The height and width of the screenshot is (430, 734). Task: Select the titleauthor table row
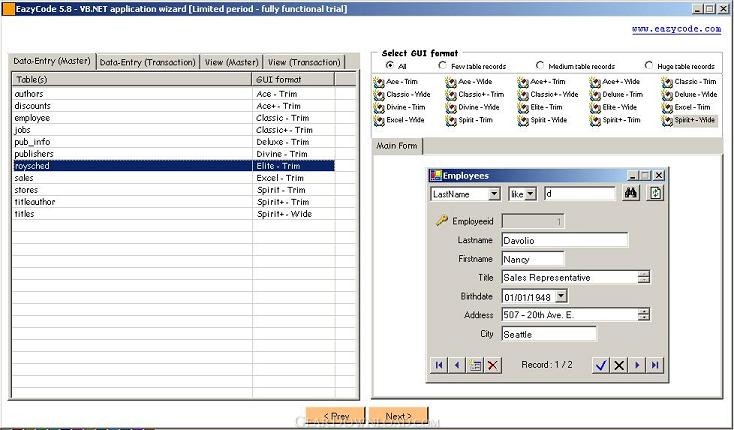point(174,202)
